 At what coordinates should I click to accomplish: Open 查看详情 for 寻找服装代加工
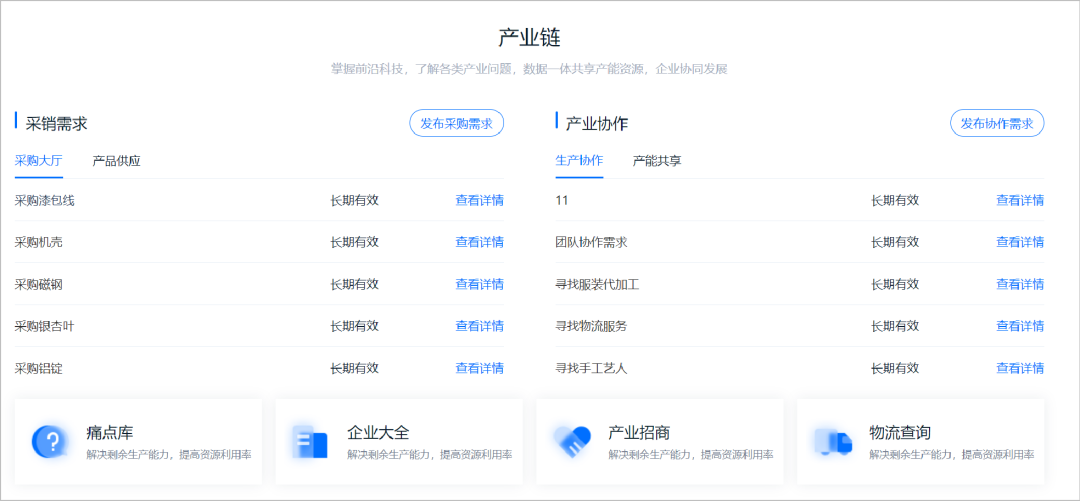pos(1020,284)
